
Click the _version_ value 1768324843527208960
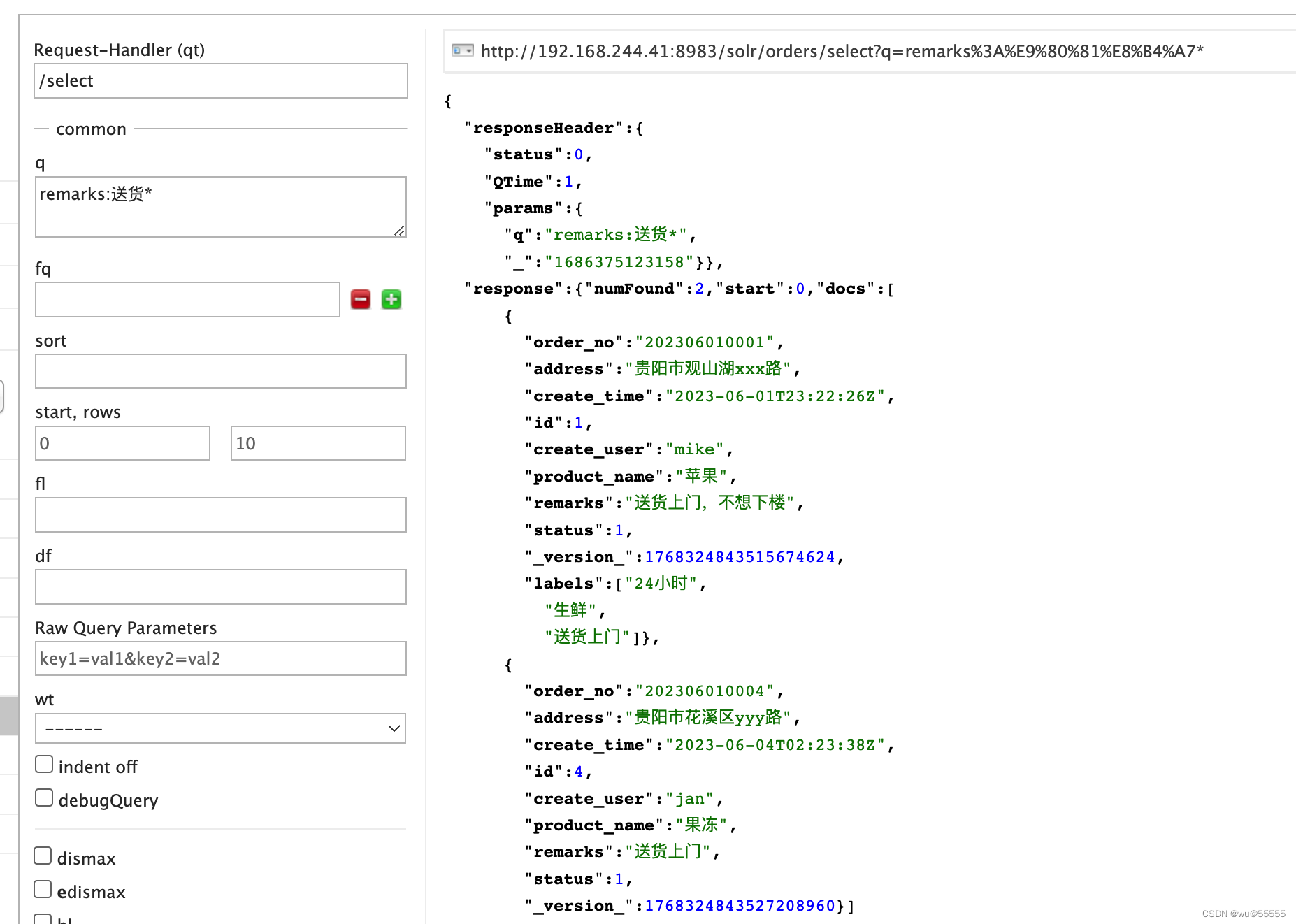(x=740, y=906)
